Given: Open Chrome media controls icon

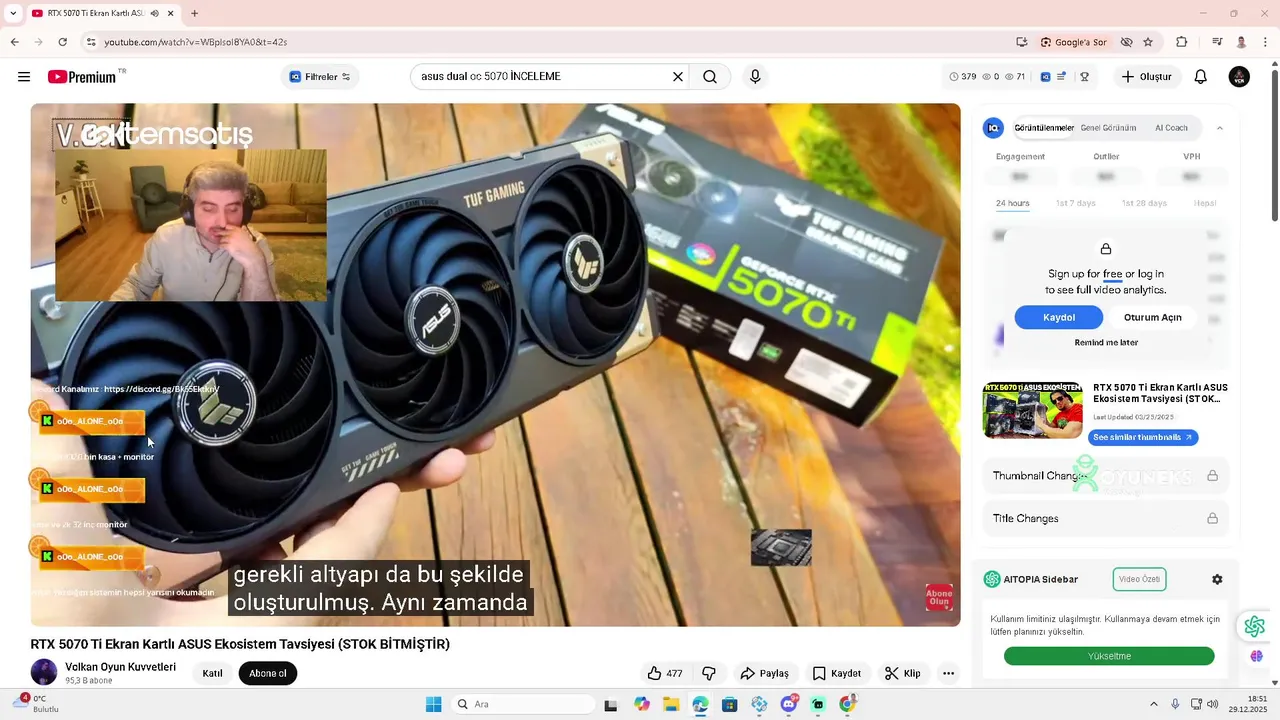Looking at the screenshot, I should 1217,42.
